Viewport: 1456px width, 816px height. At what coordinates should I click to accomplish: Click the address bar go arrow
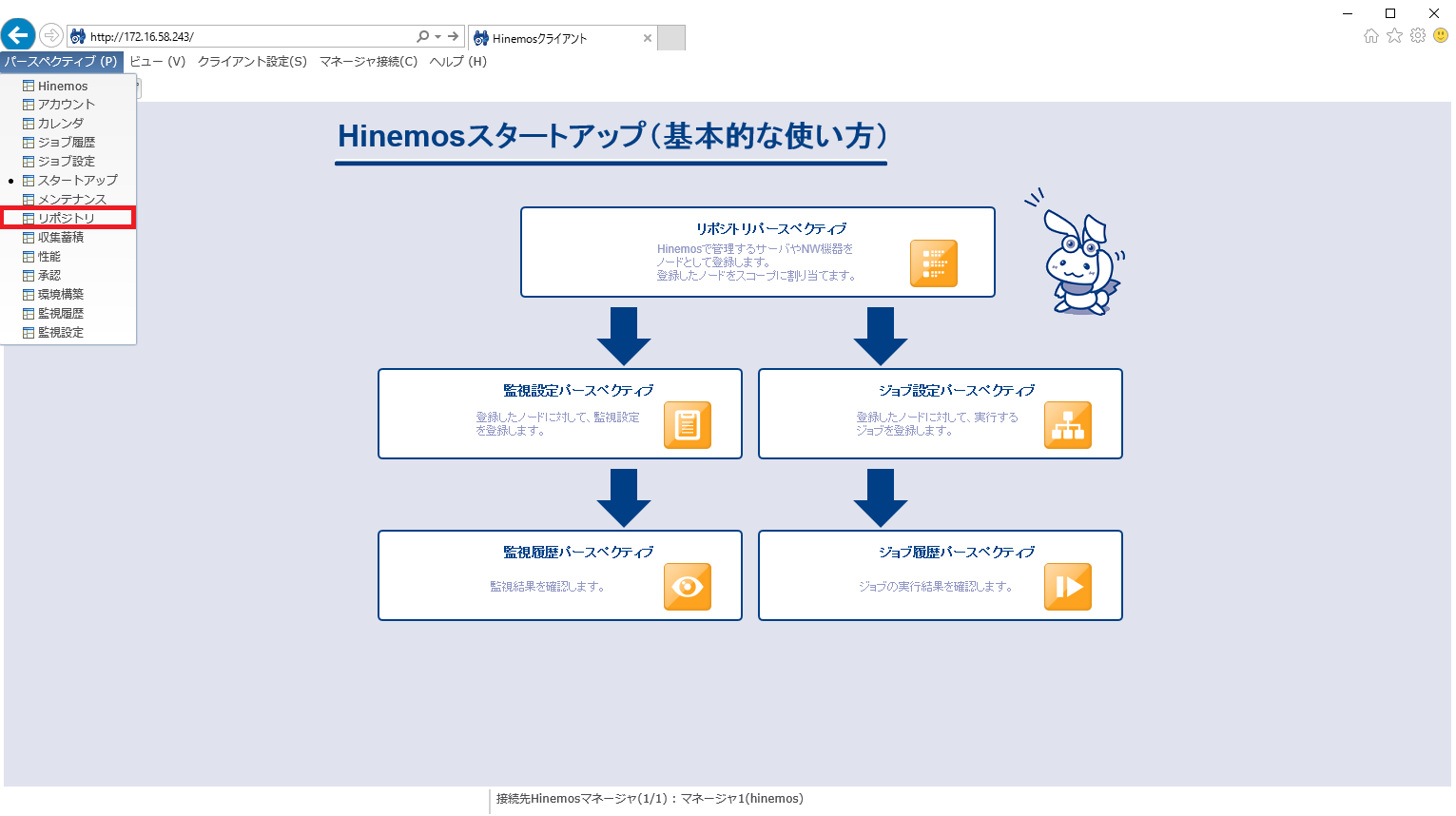pyautogui.click(x=454, y=36)
